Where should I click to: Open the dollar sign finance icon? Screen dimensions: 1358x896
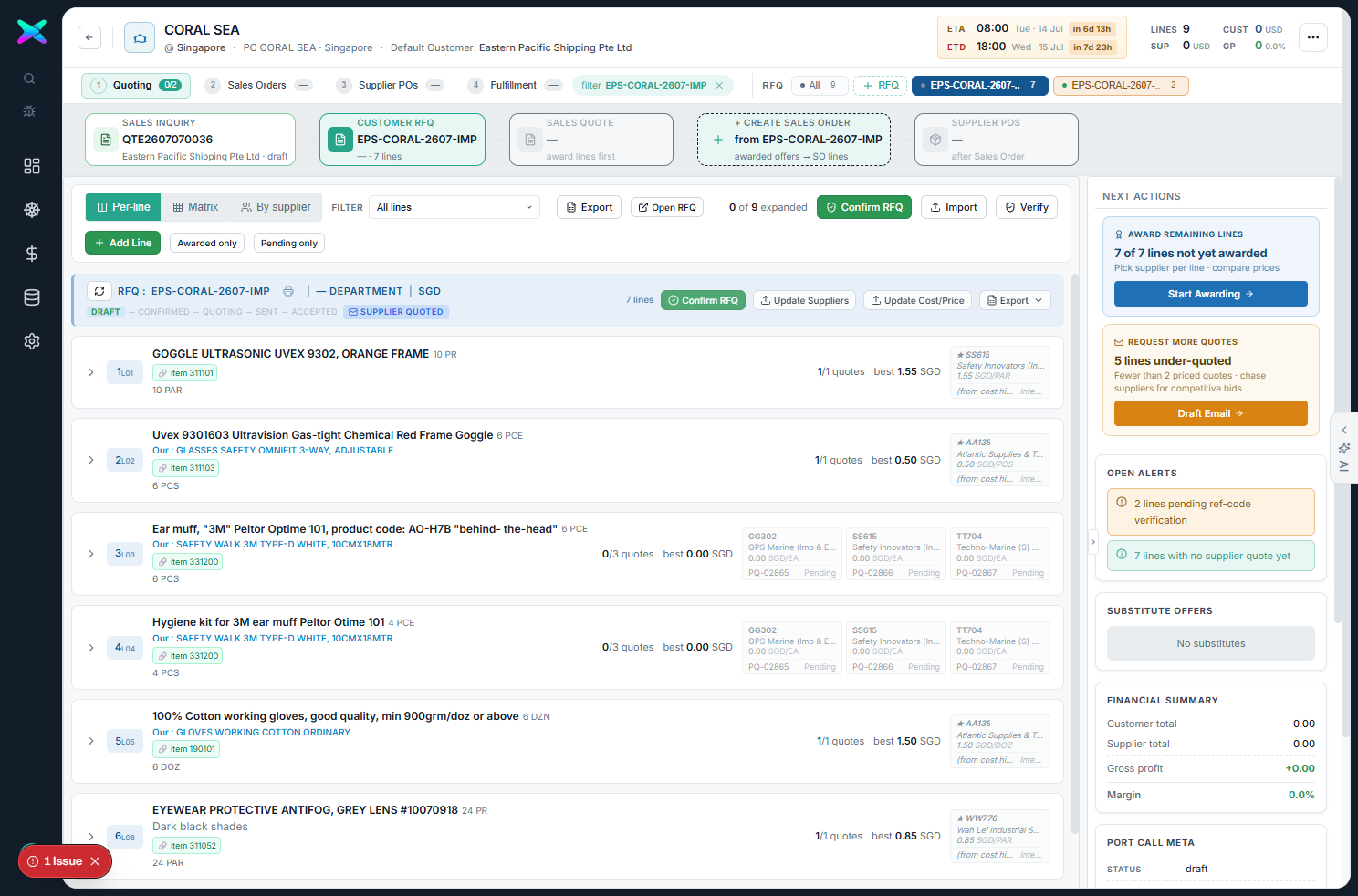(32, 254)
